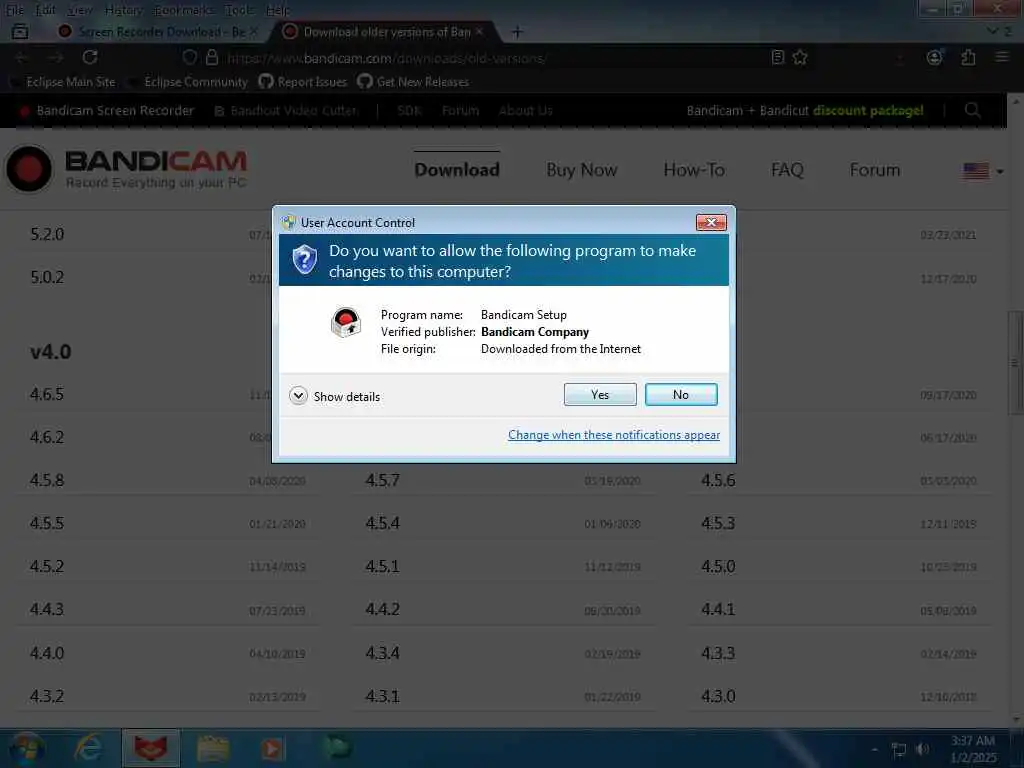Expand Show details chevron

[x=298, y=396]
